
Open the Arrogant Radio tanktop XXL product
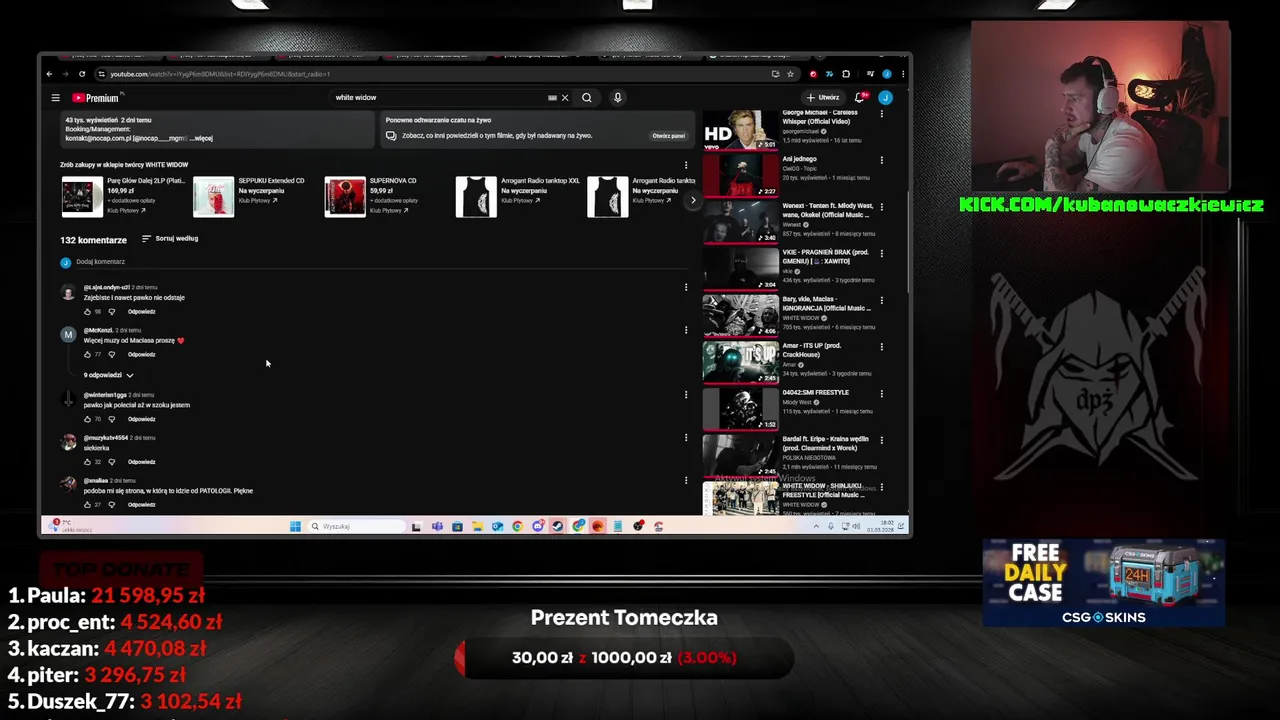coord(518,196)
